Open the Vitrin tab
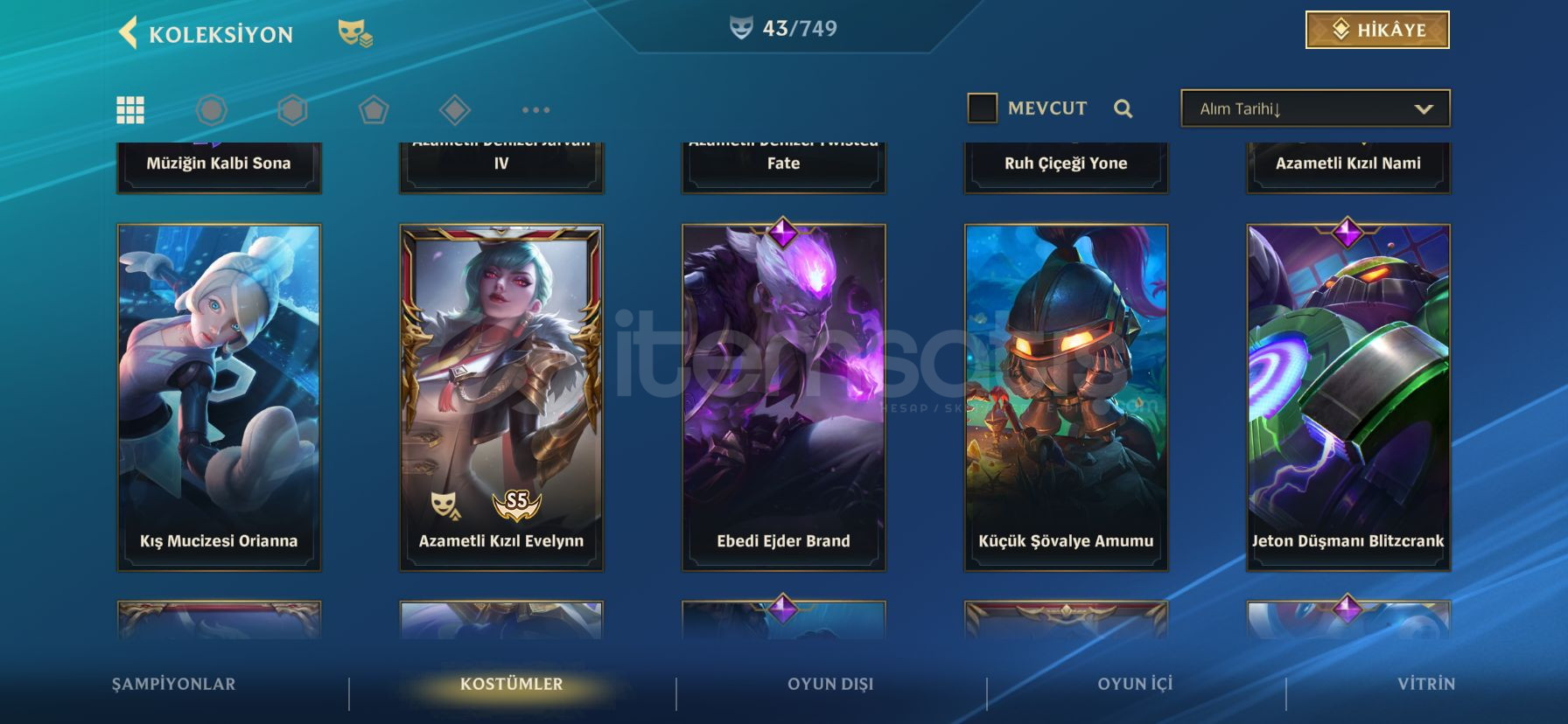Image resolution: width=1568 pixels, height=724 pixels. click(1426, 684)
